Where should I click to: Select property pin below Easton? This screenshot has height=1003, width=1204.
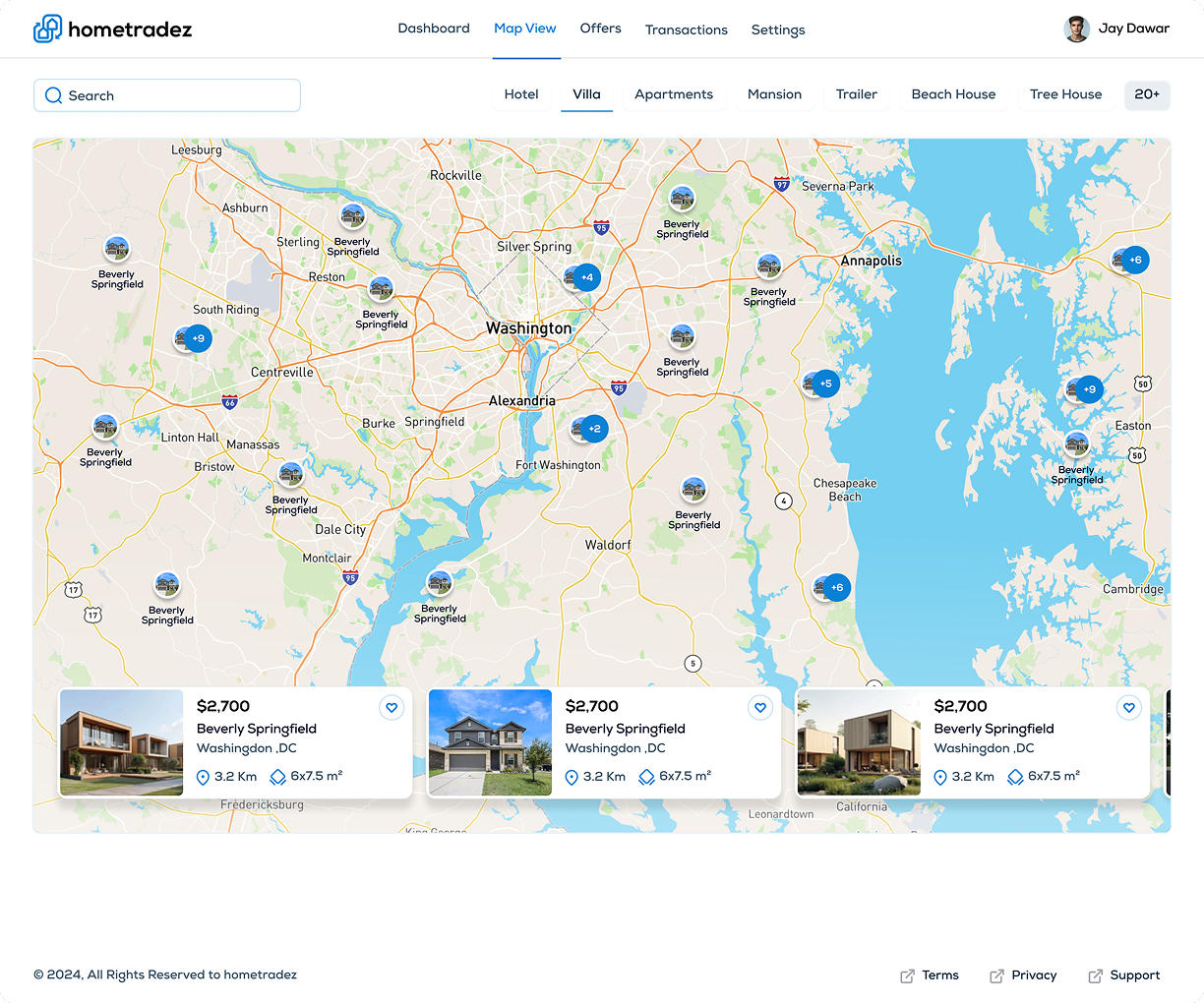(x=1077, y=443)
